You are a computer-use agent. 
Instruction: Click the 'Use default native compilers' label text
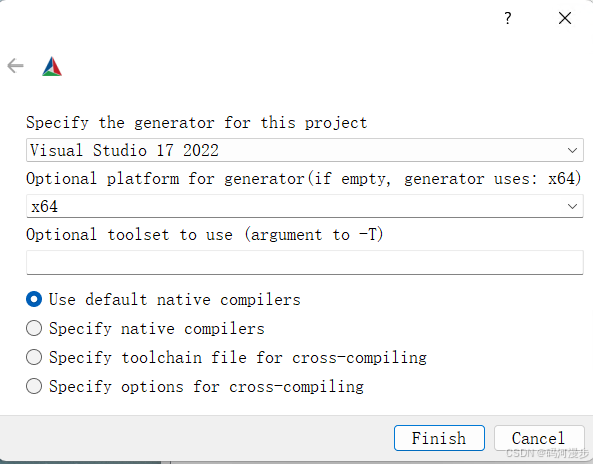(x=175, y=300)
